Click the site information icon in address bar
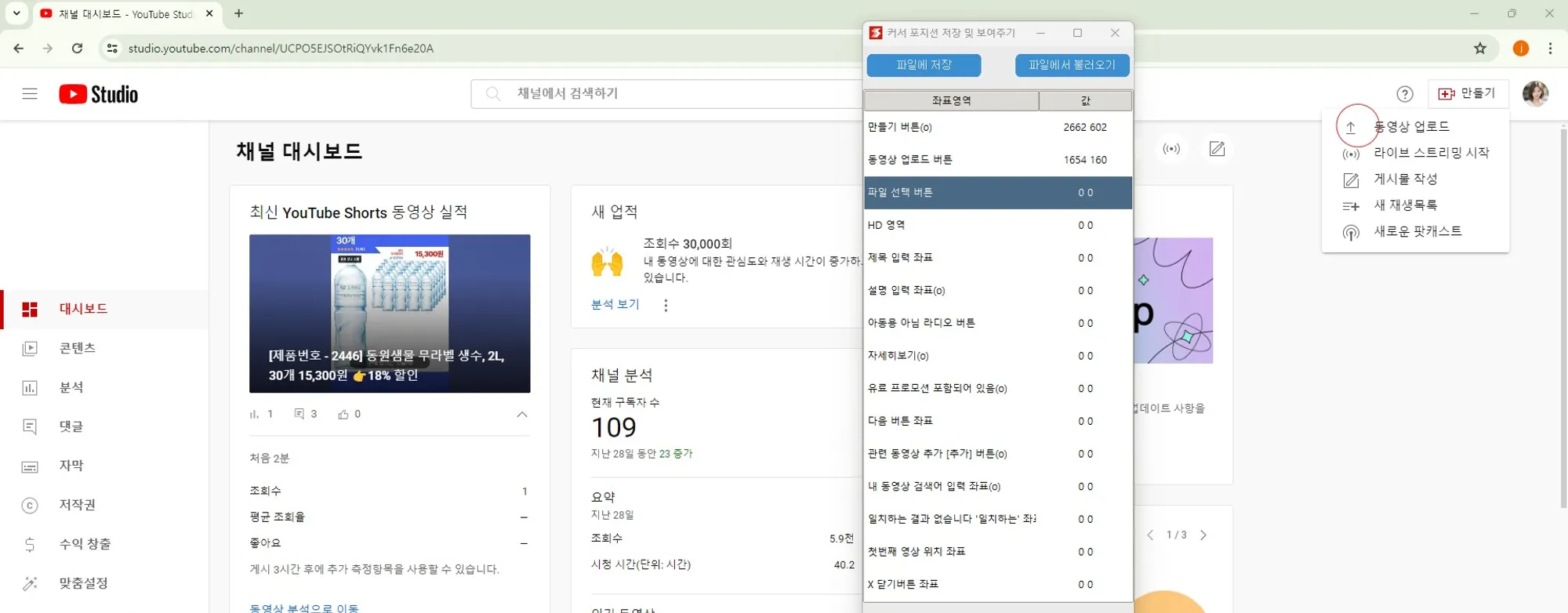 coord(112,49)
